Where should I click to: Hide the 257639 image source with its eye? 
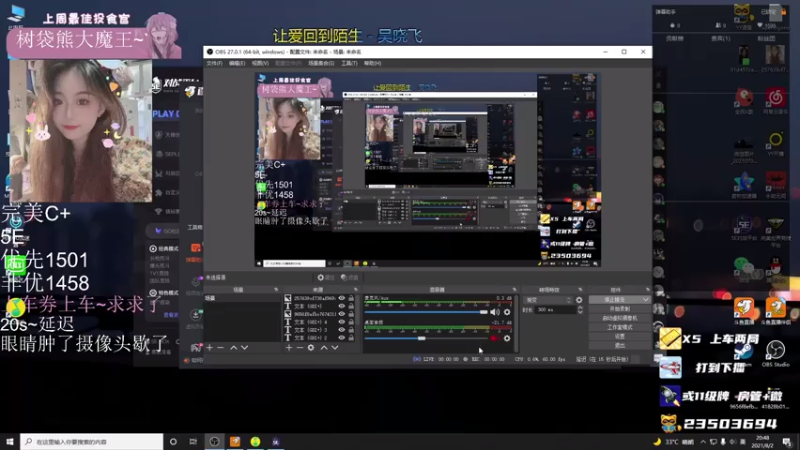pos(341,298)
